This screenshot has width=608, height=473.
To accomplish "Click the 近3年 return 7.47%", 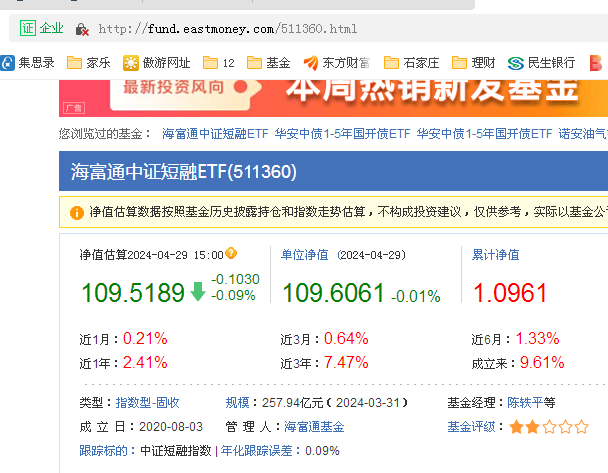I will click(x=346, y=363).
